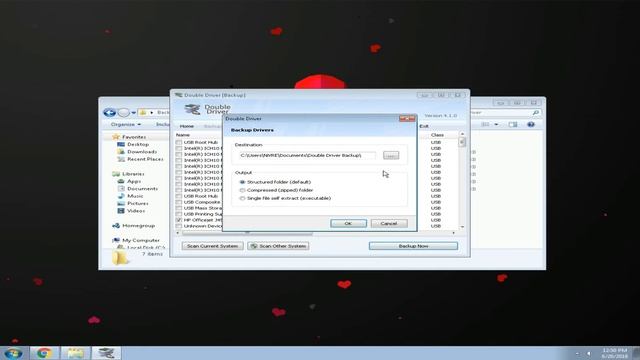Confirm backup with the OK button
This screenshot has height=360, width=640.
coord(348,223)
